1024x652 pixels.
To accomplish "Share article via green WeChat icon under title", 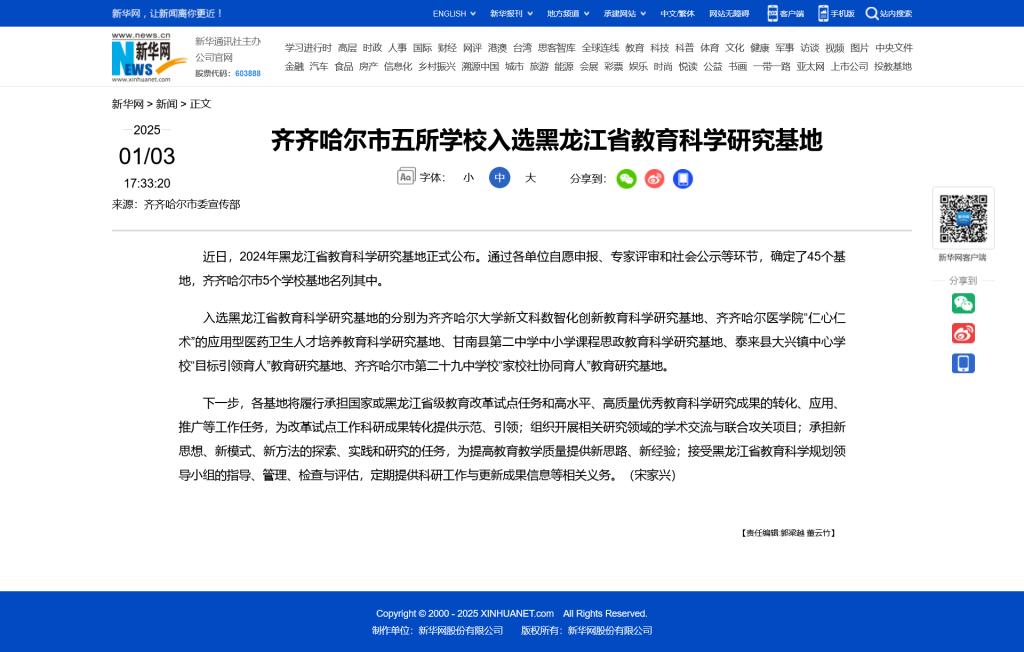I will click(626, 179).
